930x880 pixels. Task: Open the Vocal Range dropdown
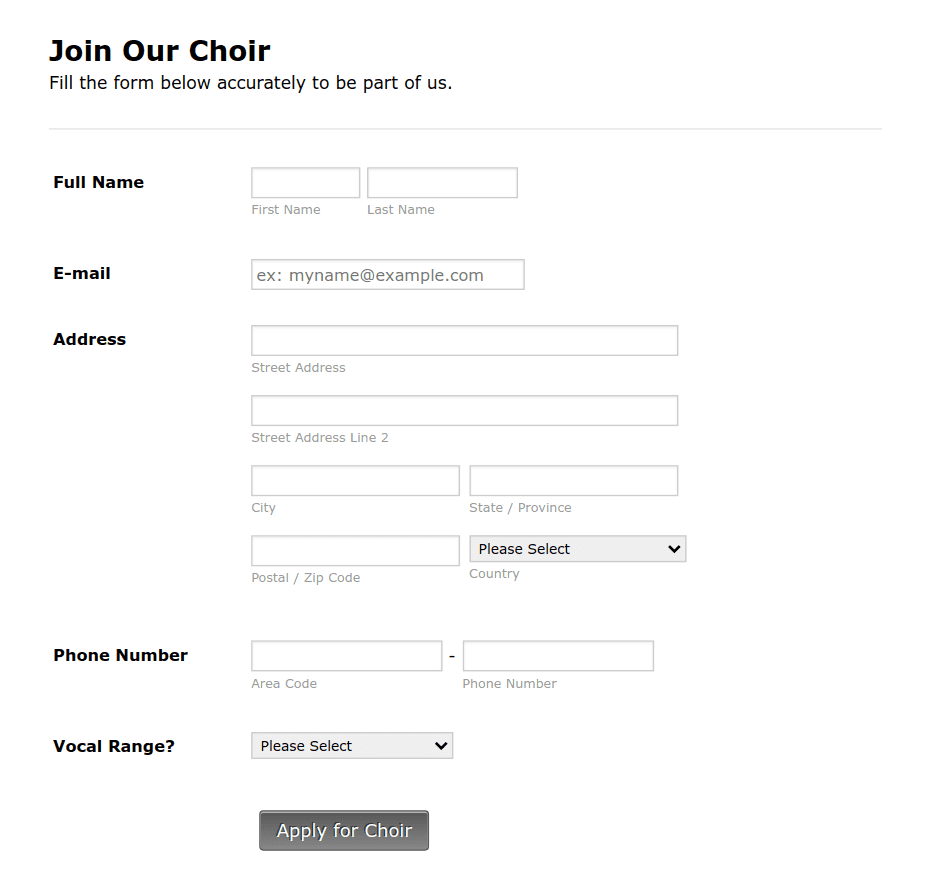pos(351,745)
